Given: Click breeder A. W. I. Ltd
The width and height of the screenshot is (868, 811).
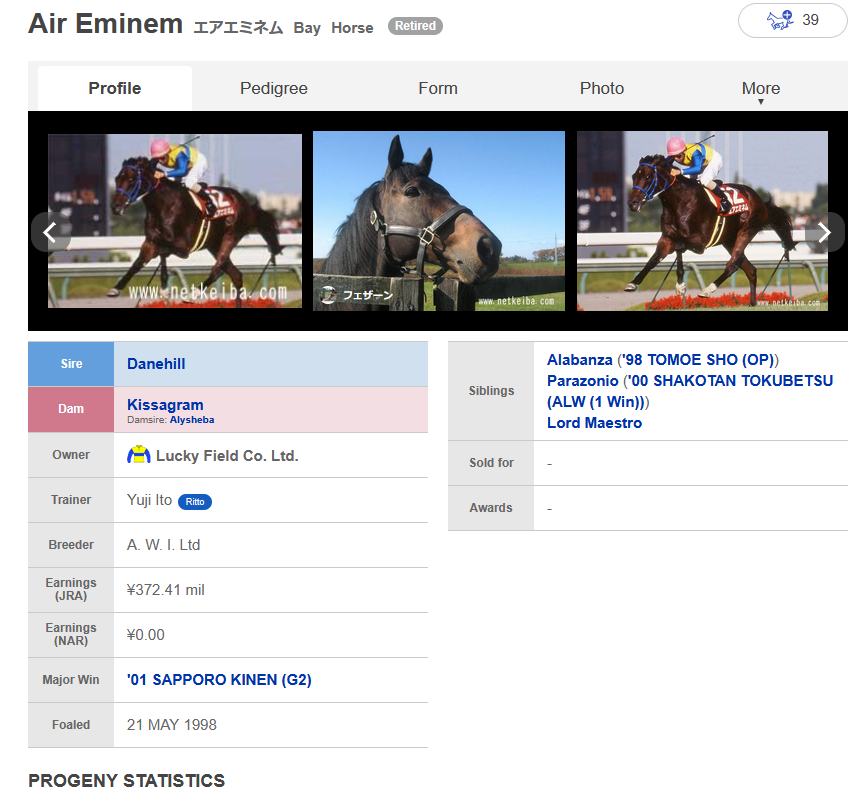Looking at the screenshot, I should 163,545.
